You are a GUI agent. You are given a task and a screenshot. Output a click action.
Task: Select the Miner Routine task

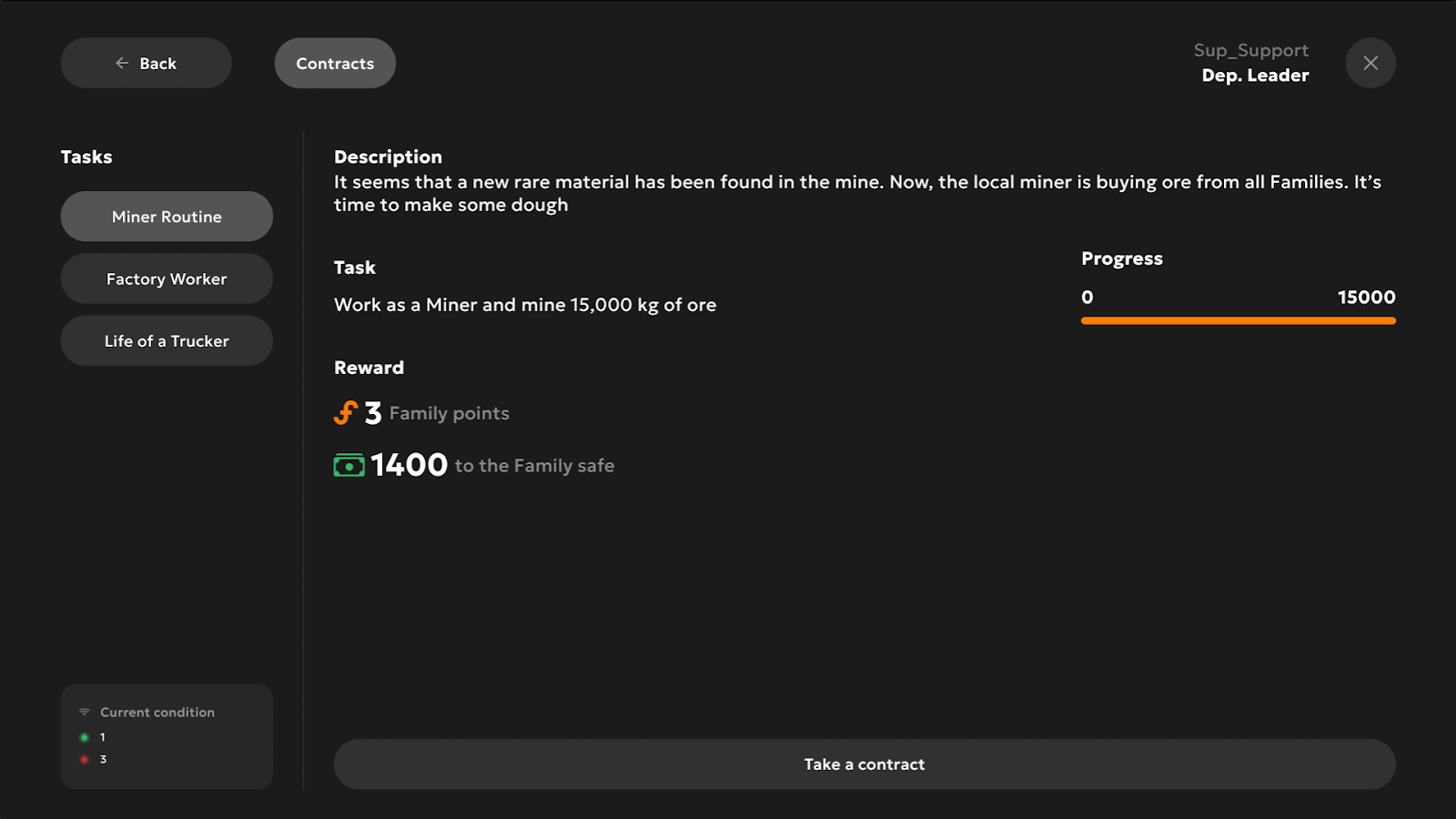(x=167, y=217)
